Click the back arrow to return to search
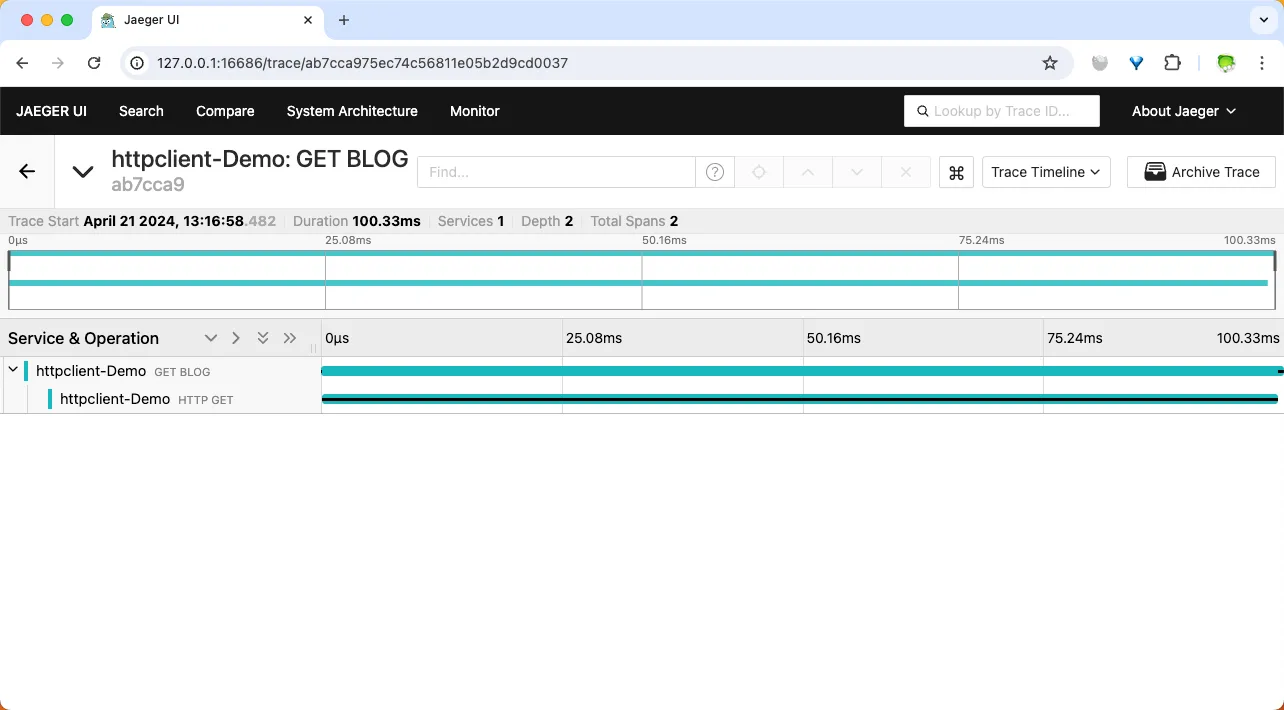 coord(26,171)
